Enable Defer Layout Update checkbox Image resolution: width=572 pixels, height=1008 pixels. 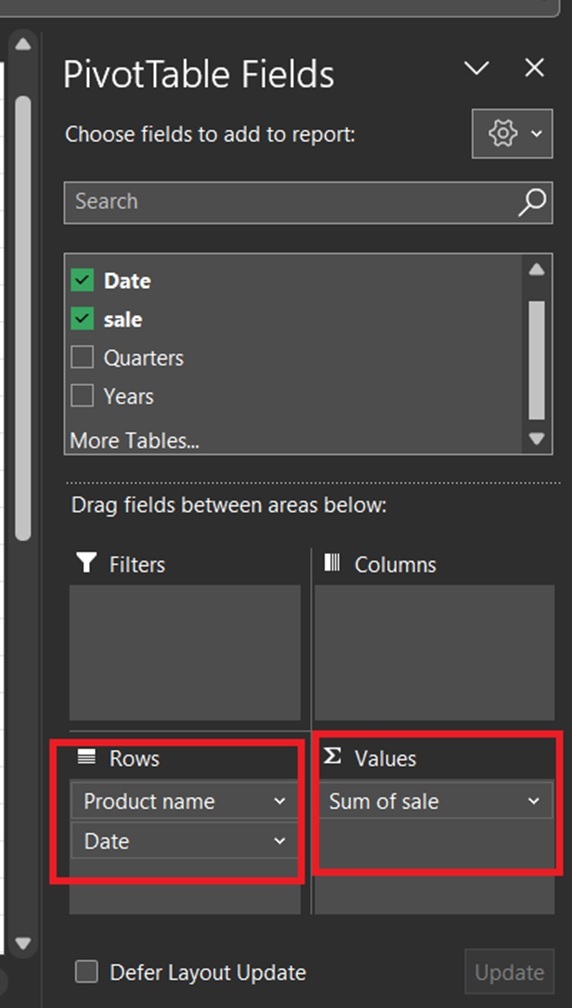tap(87, 972)
